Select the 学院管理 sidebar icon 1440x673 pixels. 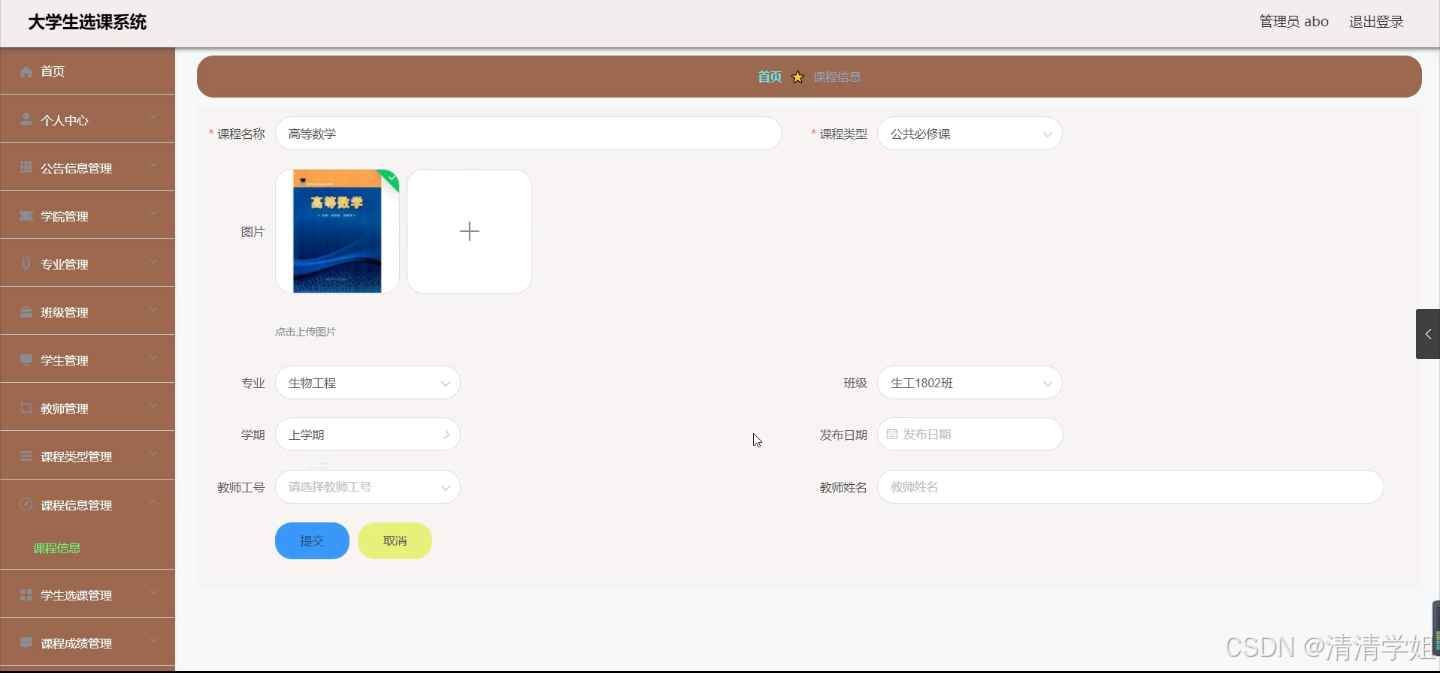[x=25, y=215]
